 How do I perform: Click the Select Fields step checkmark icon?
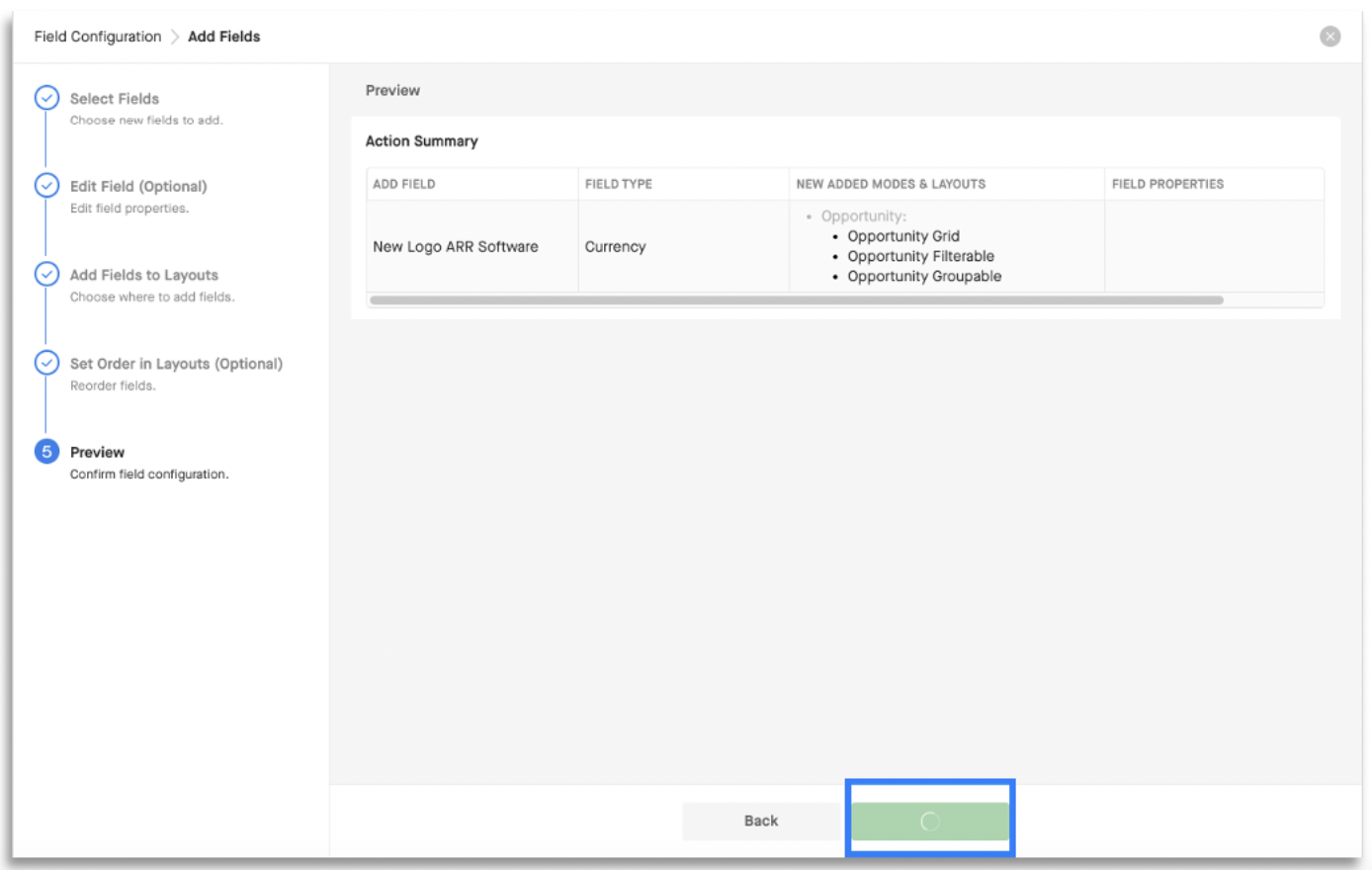pyautogui.click(x=46, y=98)
